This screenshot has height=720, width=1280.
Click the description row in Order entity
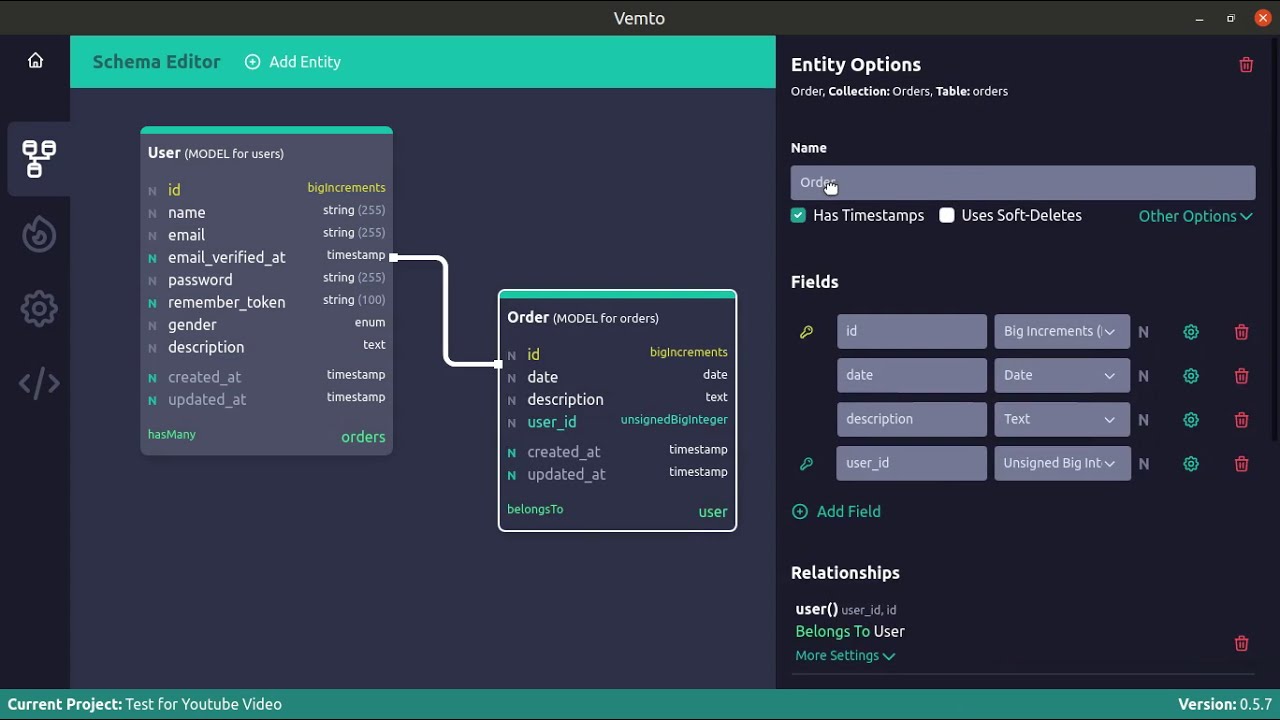[617, 399]
